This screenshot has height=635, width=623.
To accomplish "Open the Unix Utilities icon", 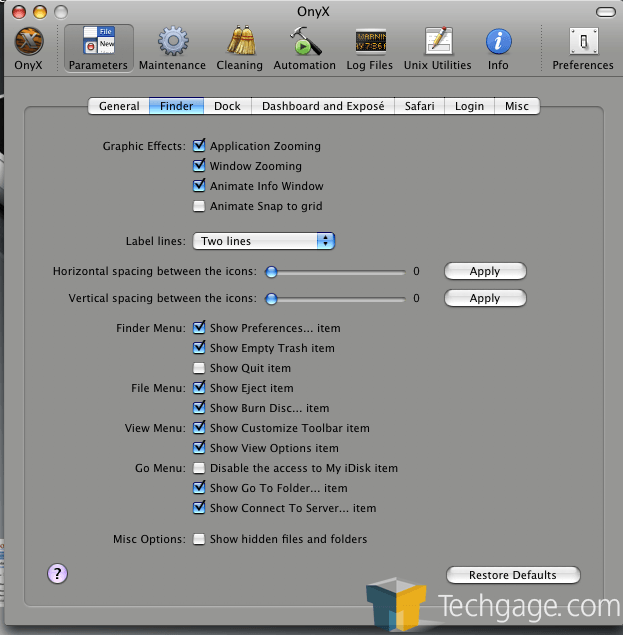I will (438, 40).
